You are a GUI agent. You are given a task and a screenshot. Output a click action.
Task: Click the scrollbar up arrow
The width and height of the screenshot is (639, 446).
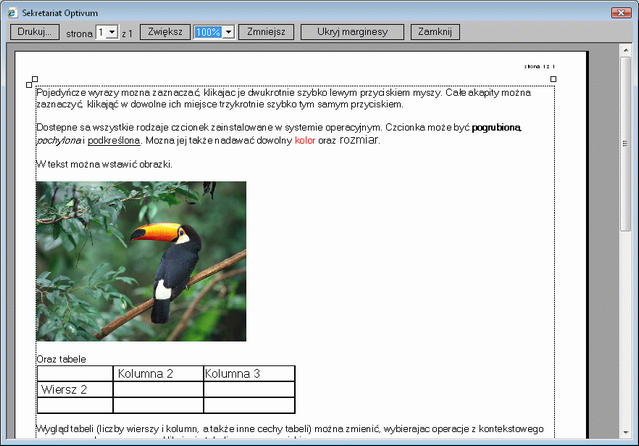(x=626, y=50)
